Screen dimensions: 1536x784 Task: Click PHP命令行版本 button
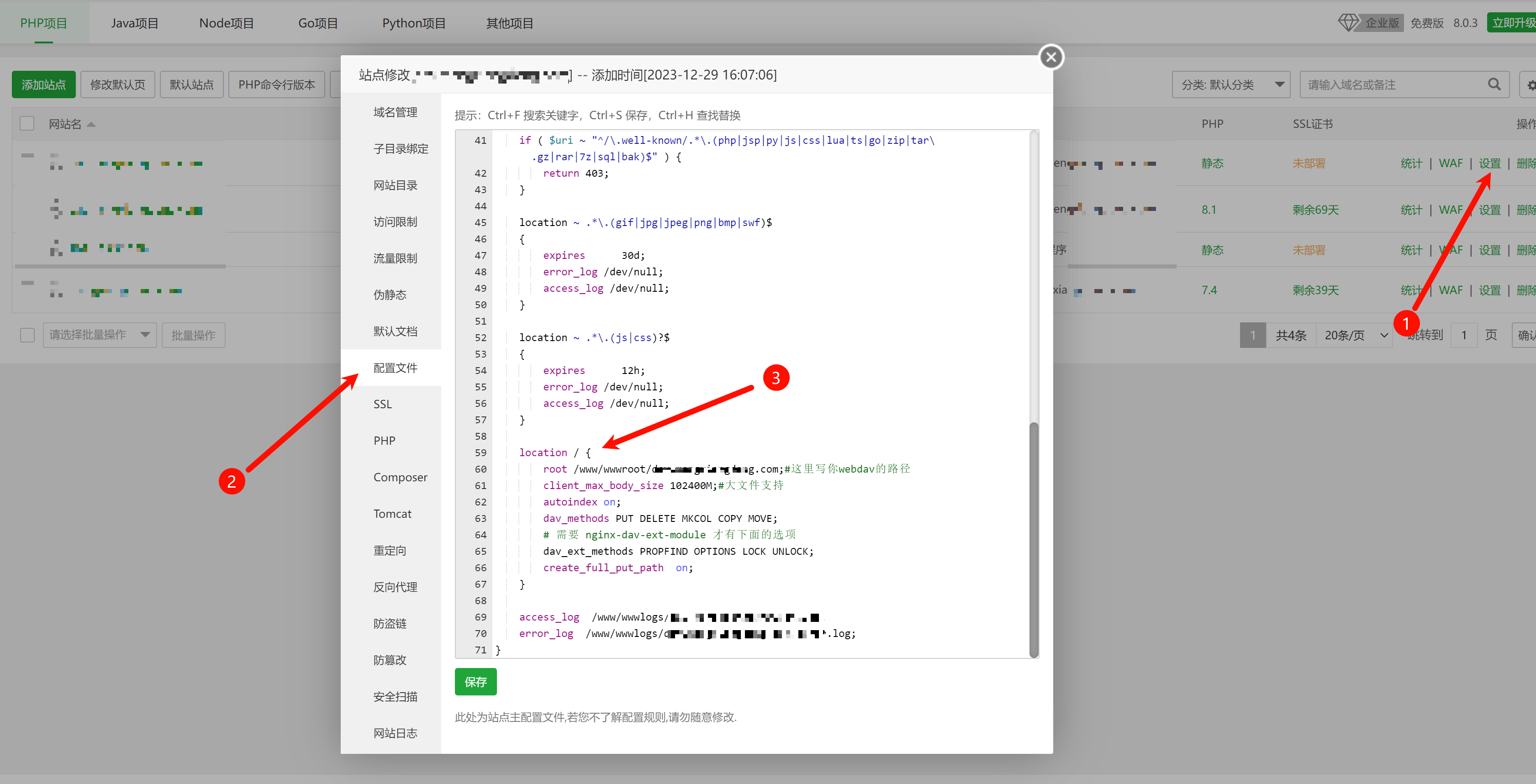277,84
